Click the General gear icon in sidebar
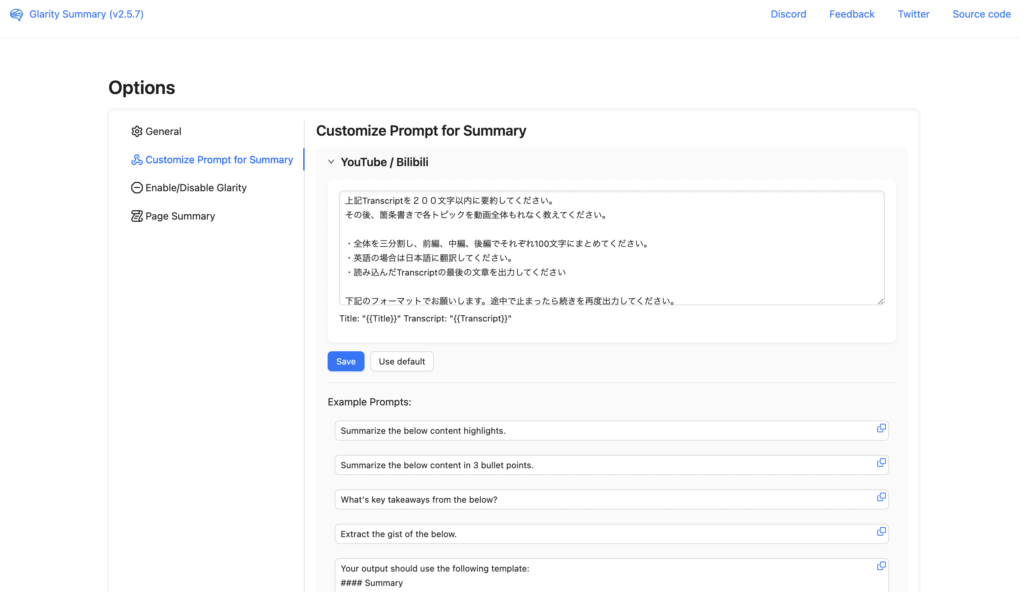This screenshot has width=1024, height=592. [x=137, y=131]
